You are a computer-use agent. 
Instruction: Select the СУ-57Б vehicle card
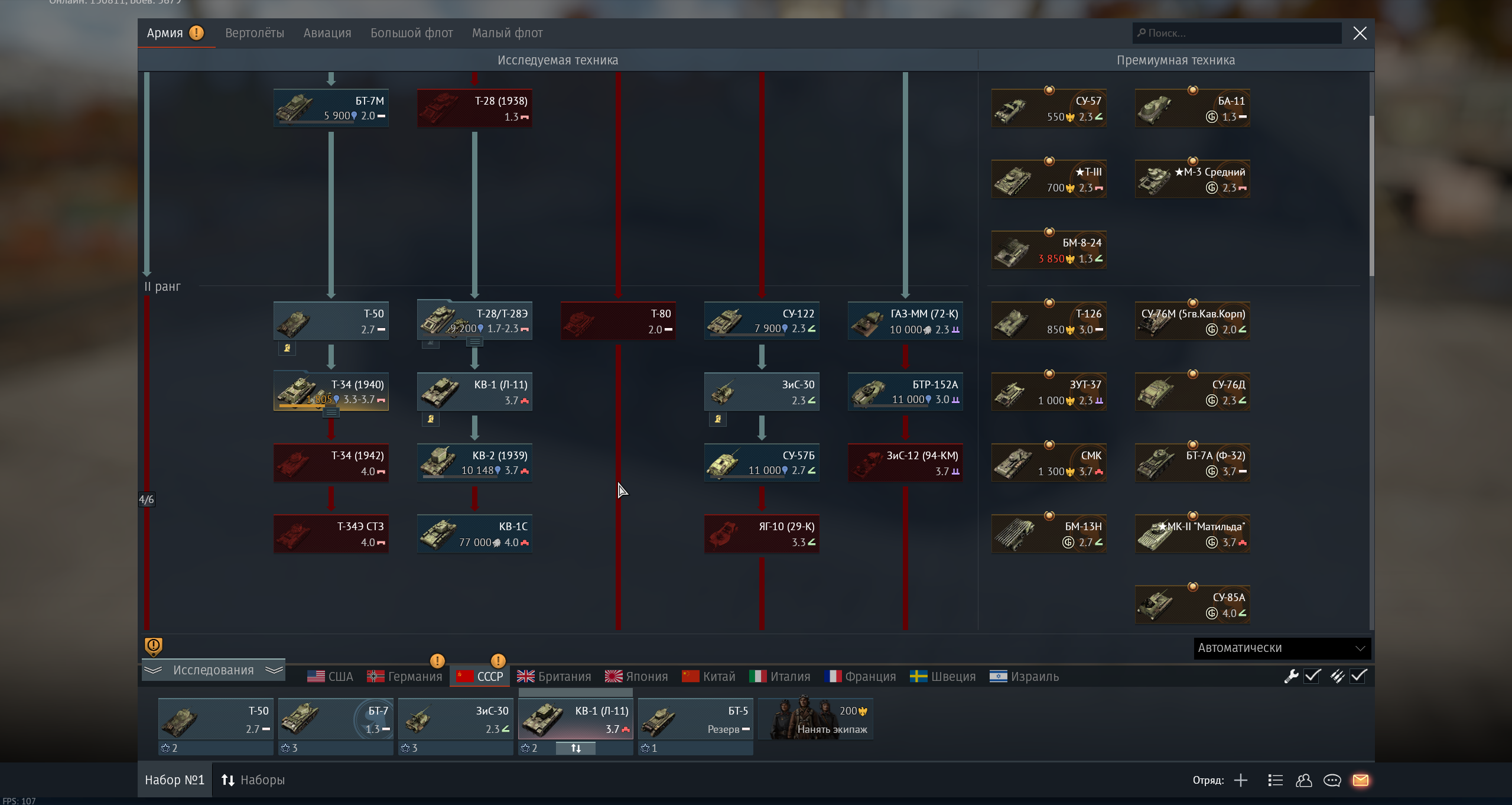pyautogui.click(x=762, y=463)
